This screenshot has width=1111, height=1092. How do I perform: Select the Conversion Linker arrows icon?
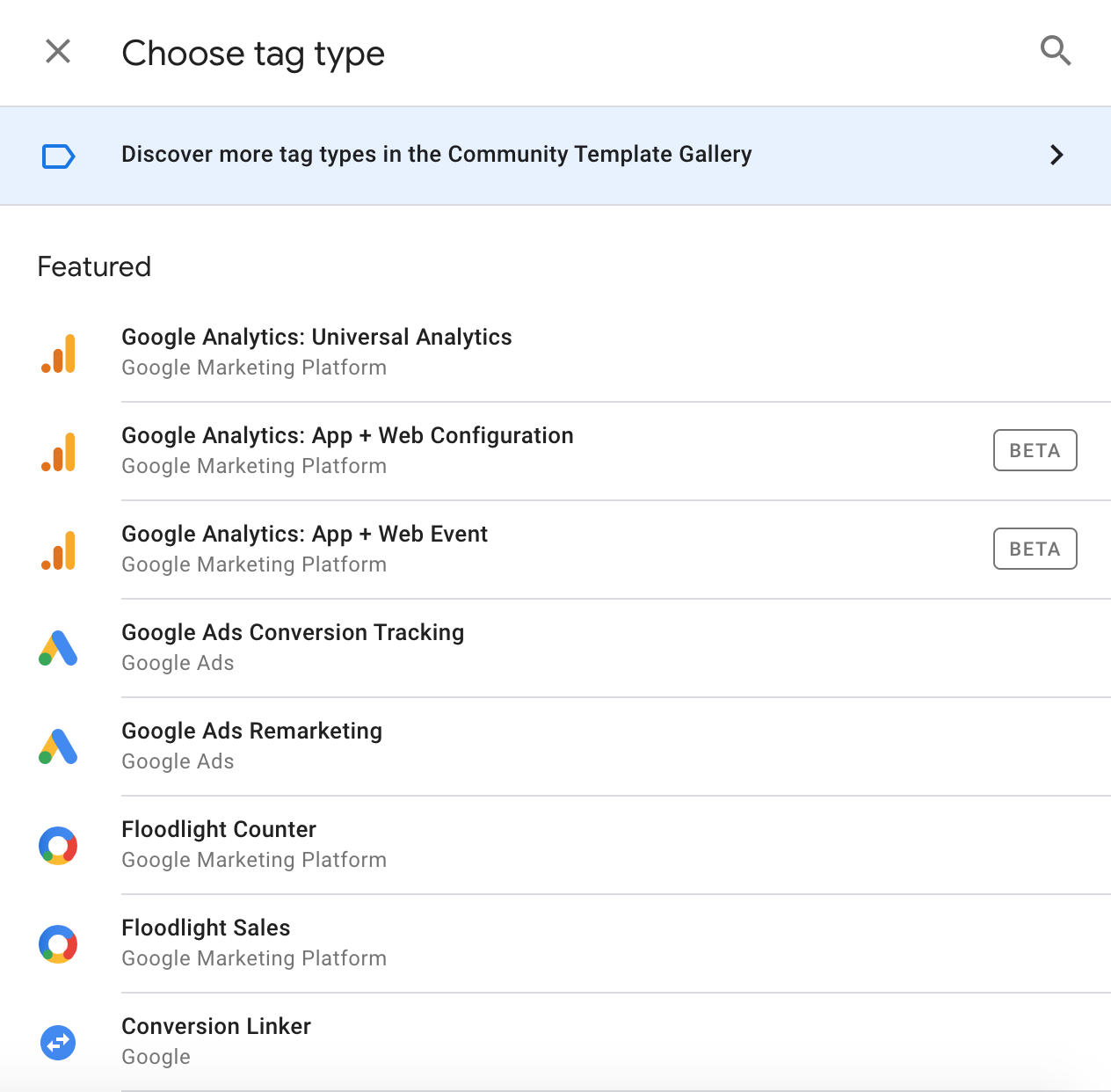pyautogui.click(x=58, y=1043)
